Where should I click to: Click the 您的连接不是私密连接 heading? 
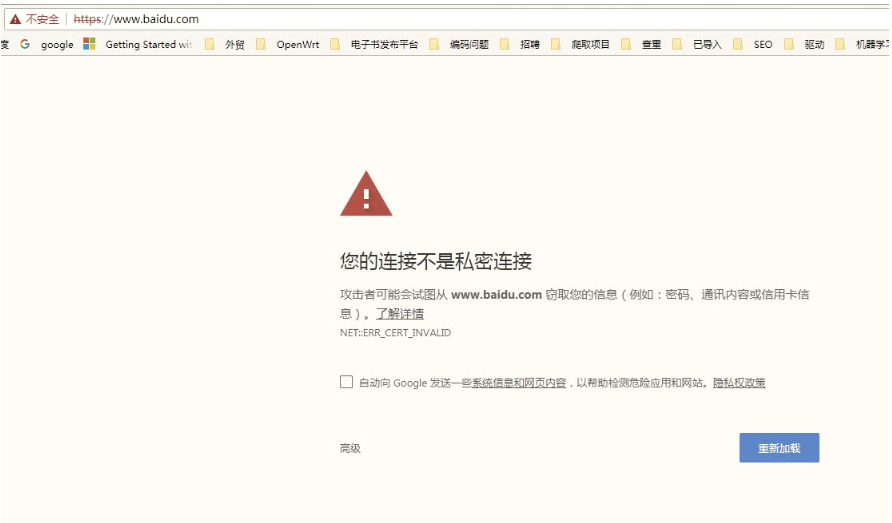click(436, 261)
